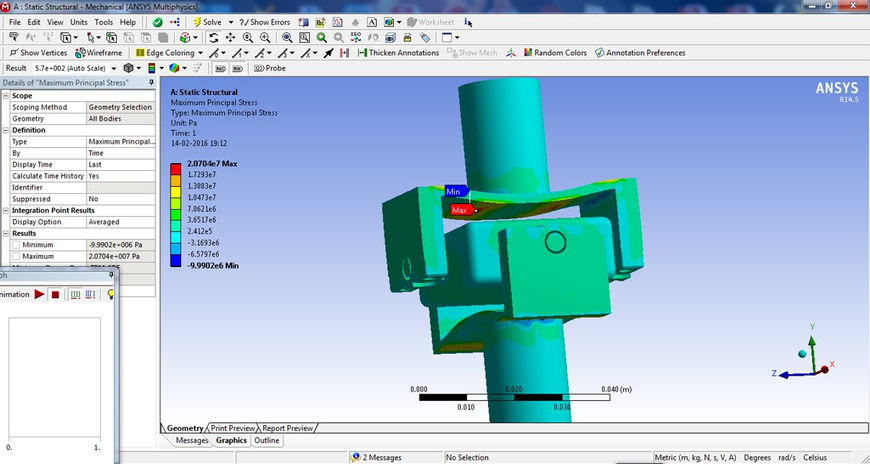Click Show Errors
The height and width of the screenshot is (464, 870).
tap(265, 22)
